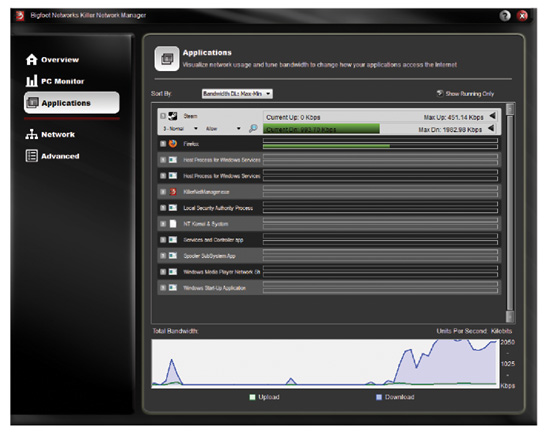Open Steam priority dropdown showing 3 - Normal
The height and width of the screenshot is (434, 549).
(x=180, y=128)
